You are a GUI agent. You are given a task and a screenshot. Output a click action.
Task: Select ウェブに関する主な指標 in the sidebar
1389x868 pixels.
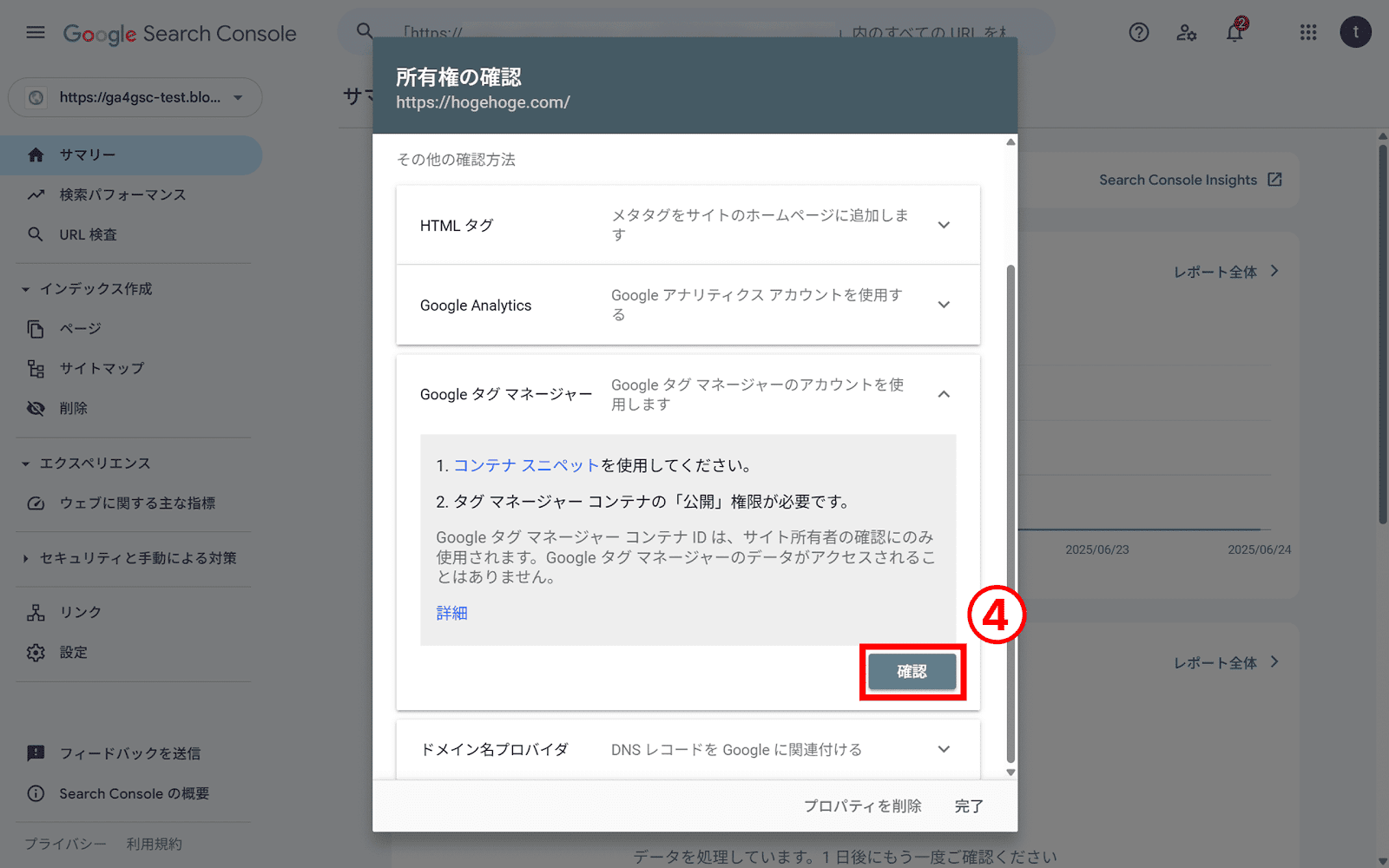tap(35, 503)
